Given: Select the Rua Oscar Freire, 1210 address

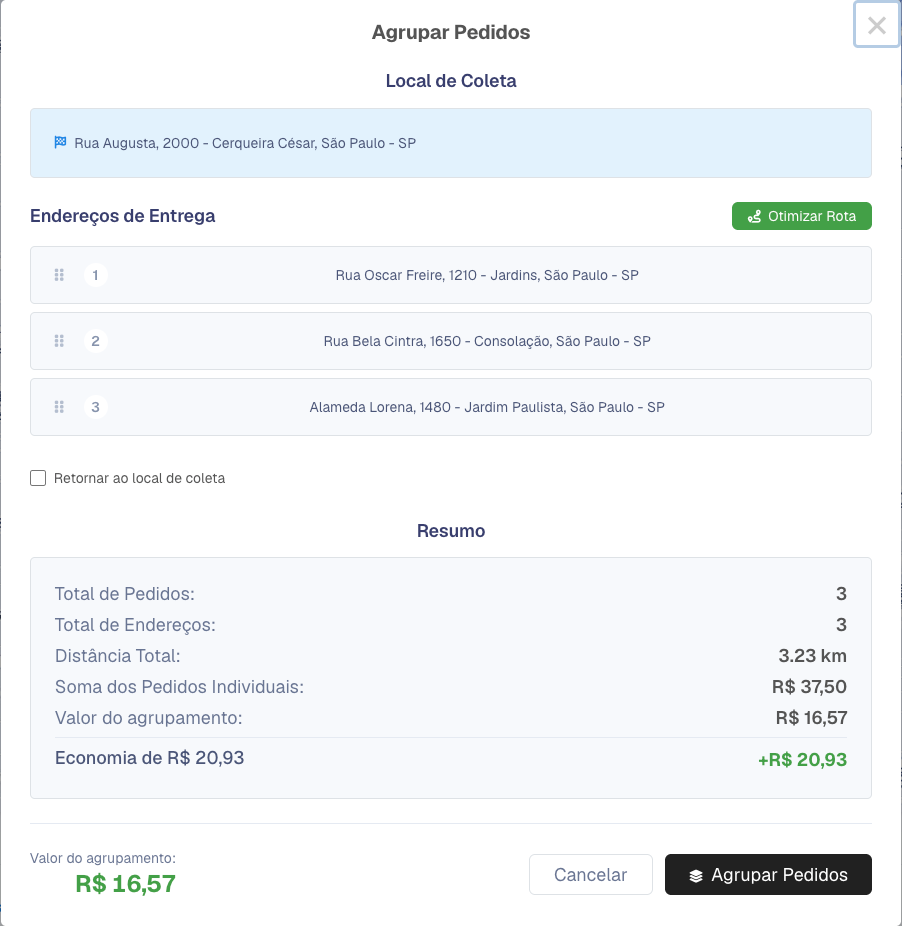Looking at the screenshot, I should tap(487, 275).
